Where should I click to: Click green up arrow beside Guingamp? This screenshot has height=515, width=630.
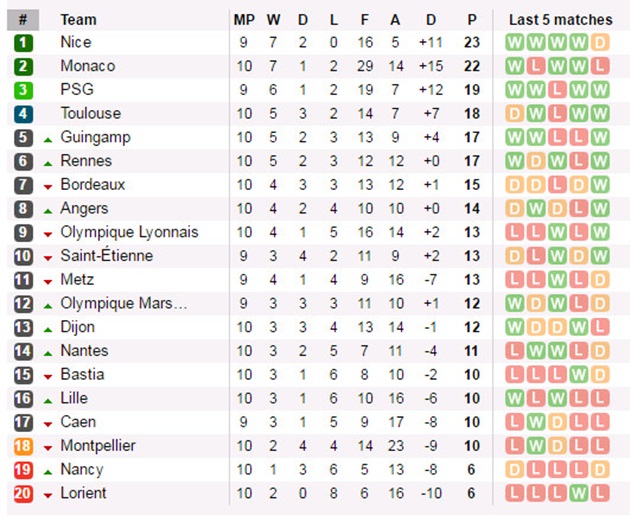coord(48,140)
